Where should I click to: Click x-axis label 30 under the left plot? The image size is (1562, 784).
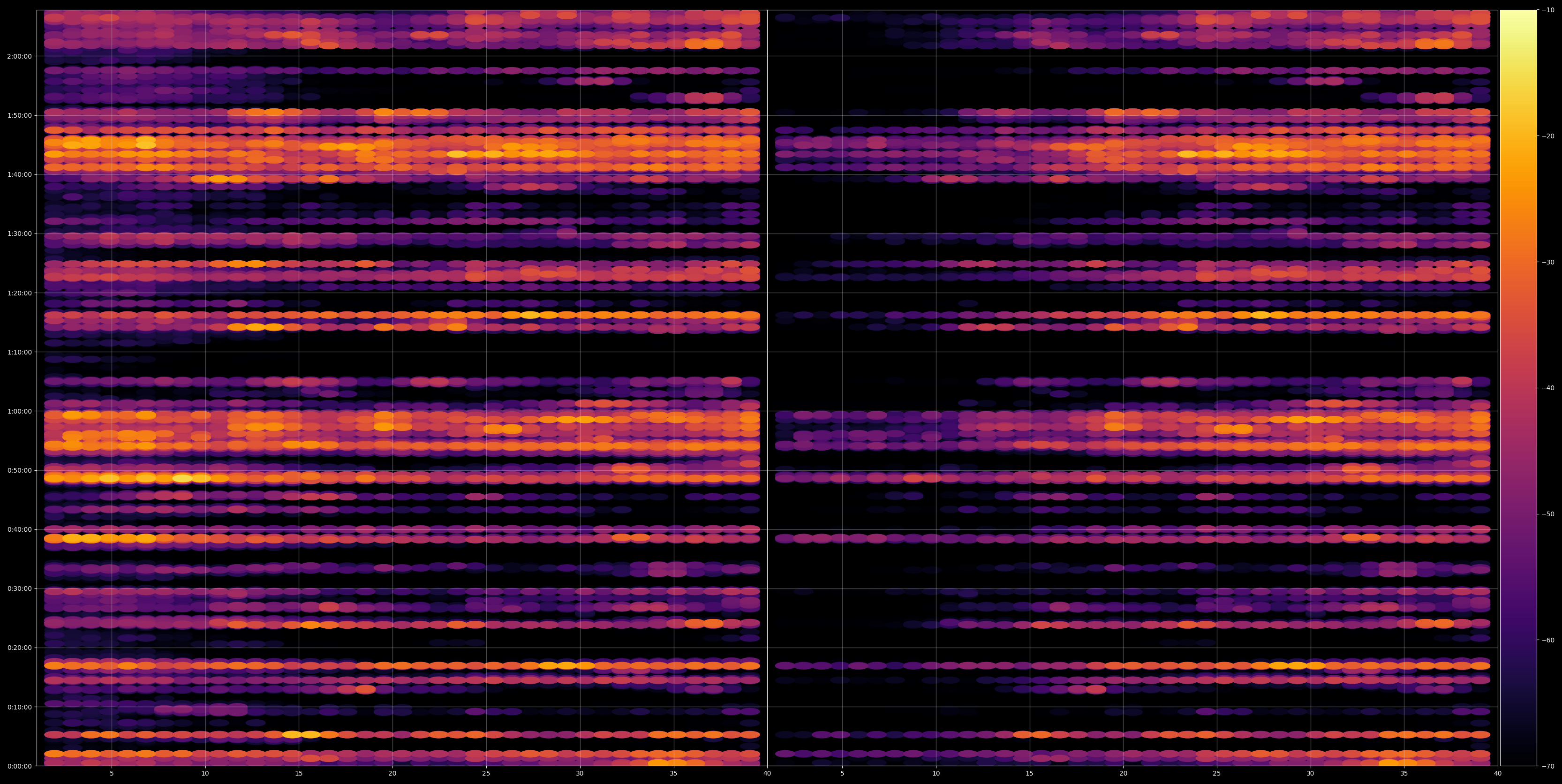[580, 774]
